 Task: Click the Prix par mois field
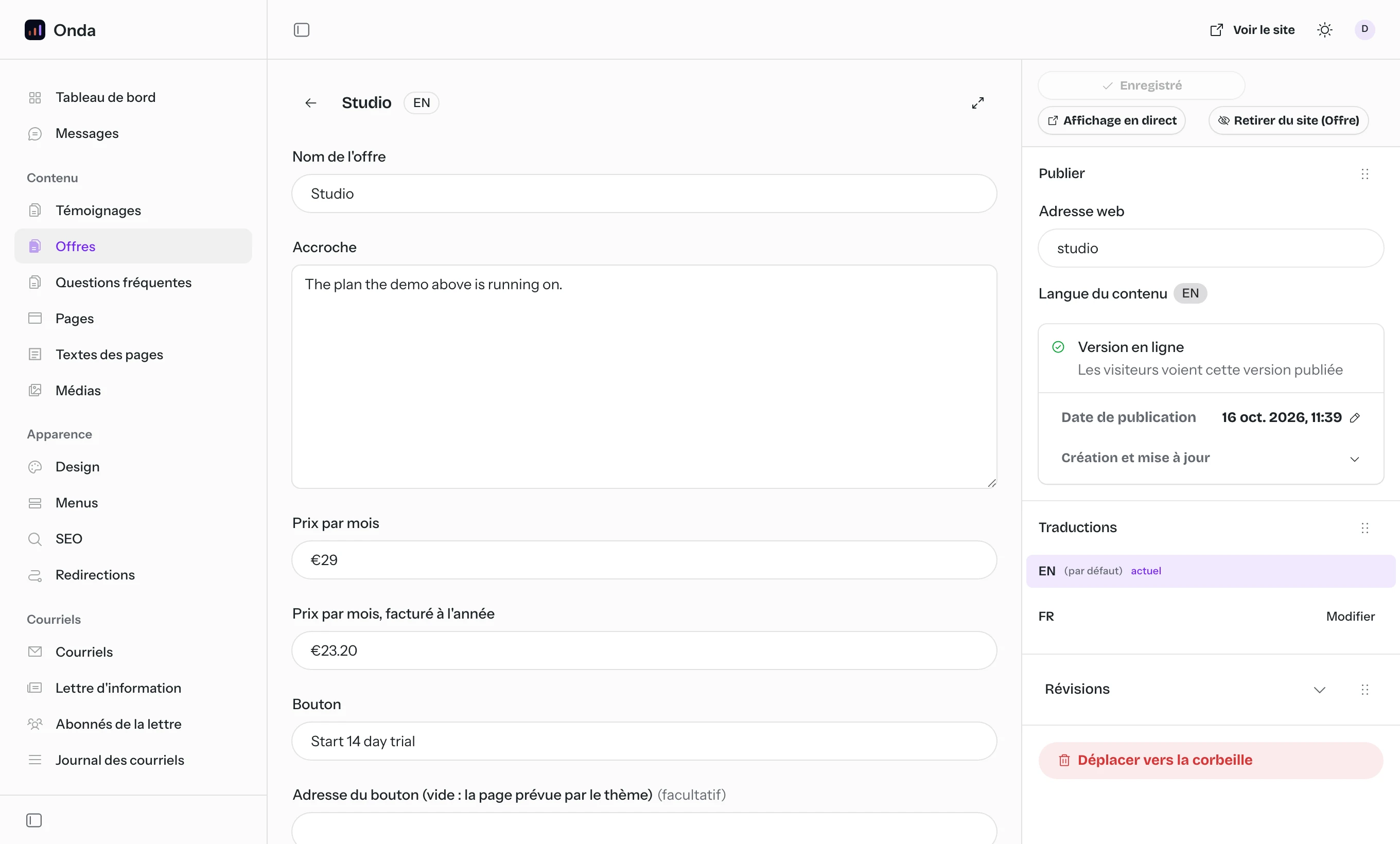point(644,560)
